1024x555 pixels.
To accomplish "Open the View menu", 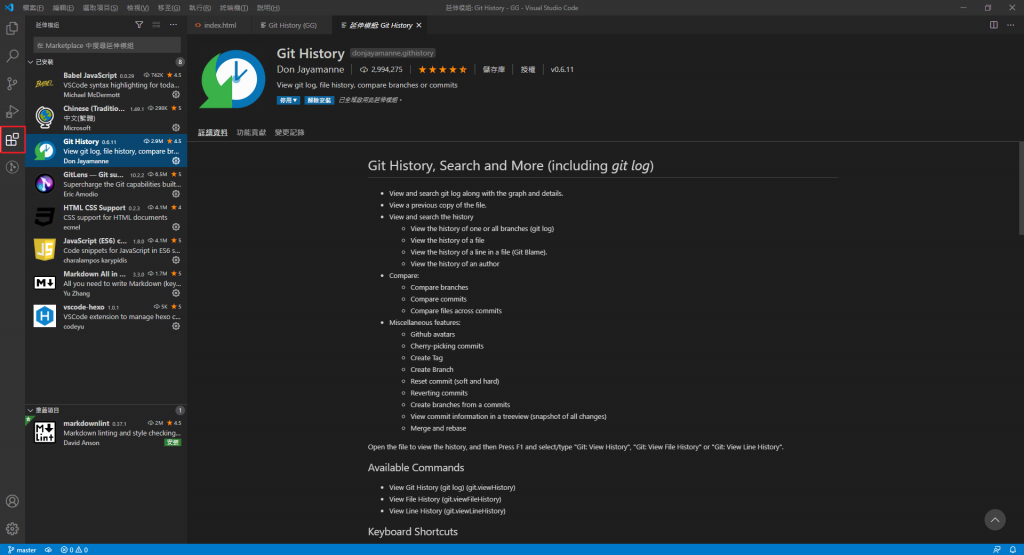I will tap(138, 8).
